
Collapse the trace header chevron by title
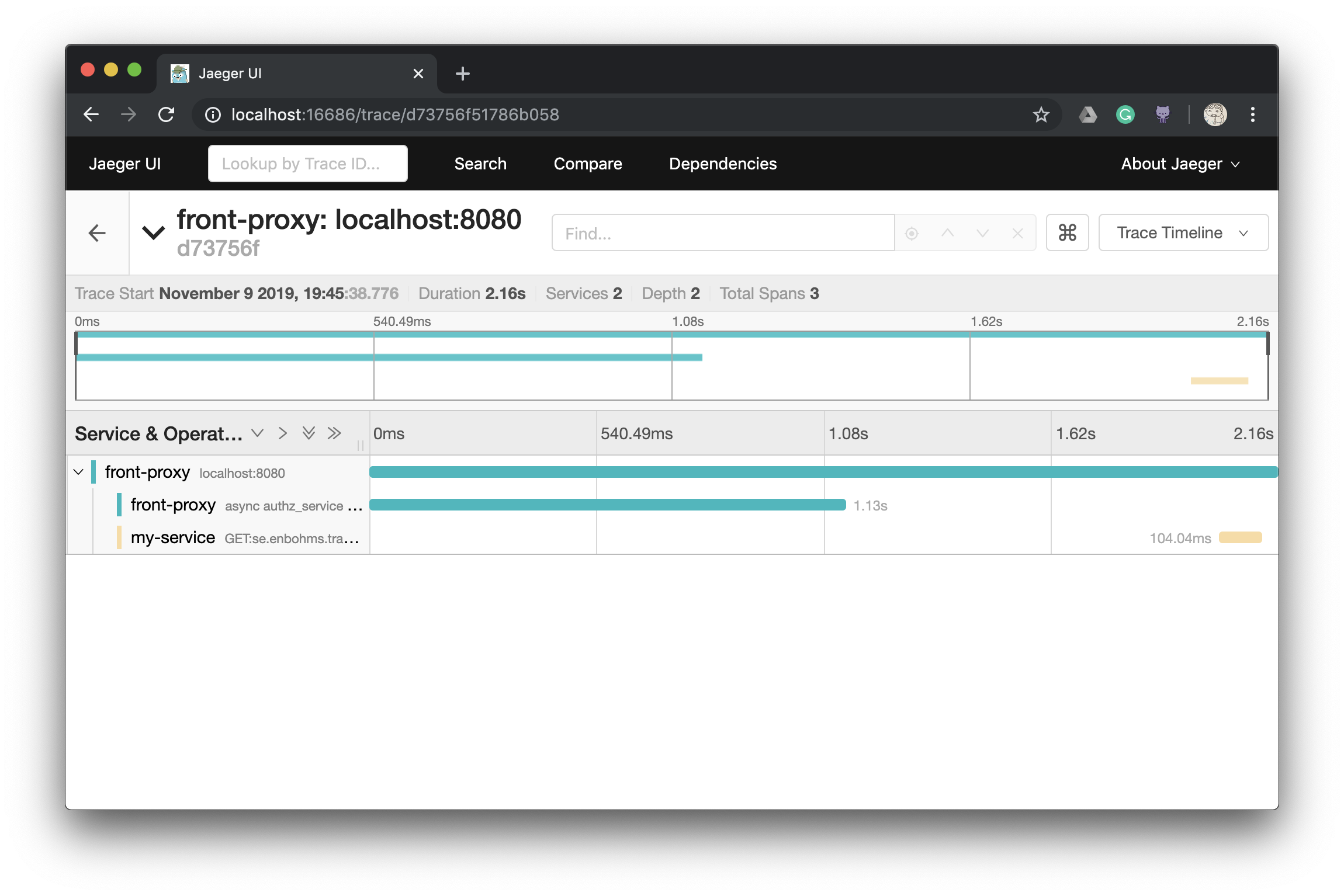(x=154, y=233)
